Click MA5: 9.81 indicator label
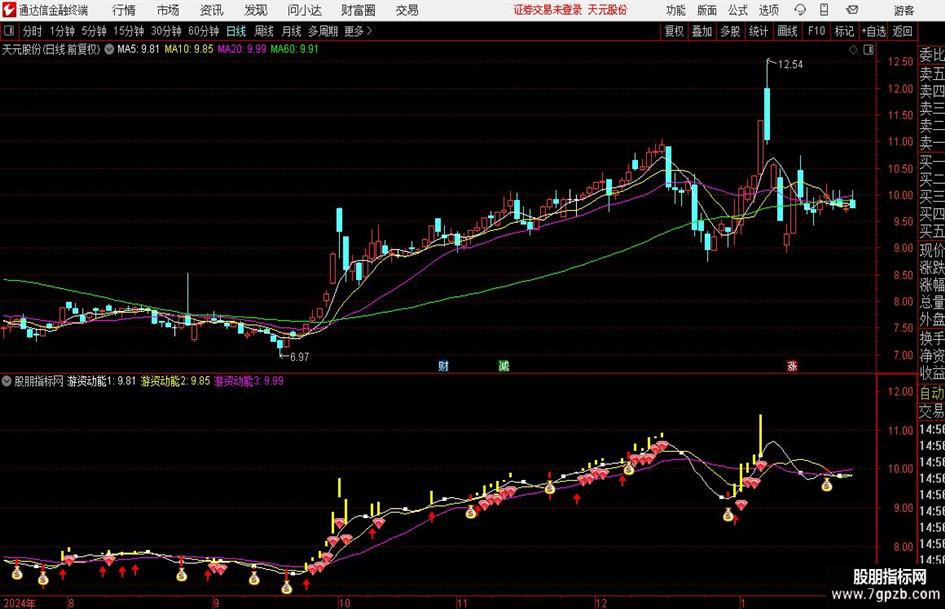Image resolution: width=945 pixels, height=609 pixels. [x=138, y=49]
